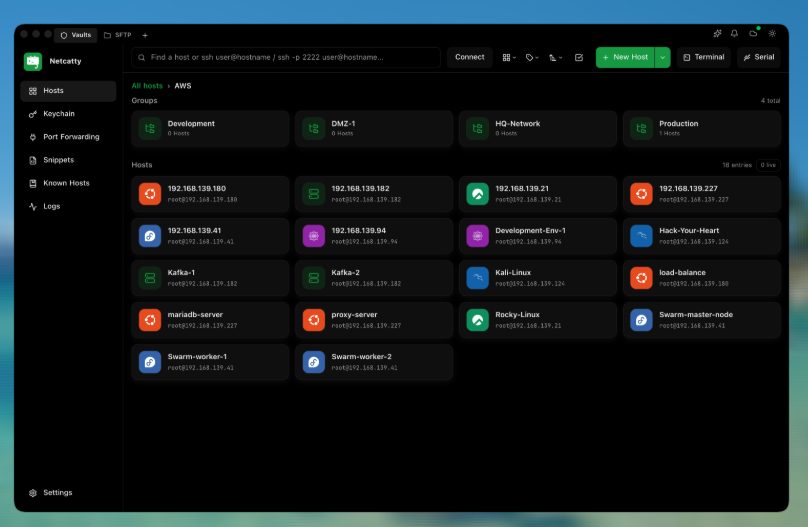This screenshot has width=808, height=527.
Task: Click the AWS breadcrumb text
Action: coord(182,86)
